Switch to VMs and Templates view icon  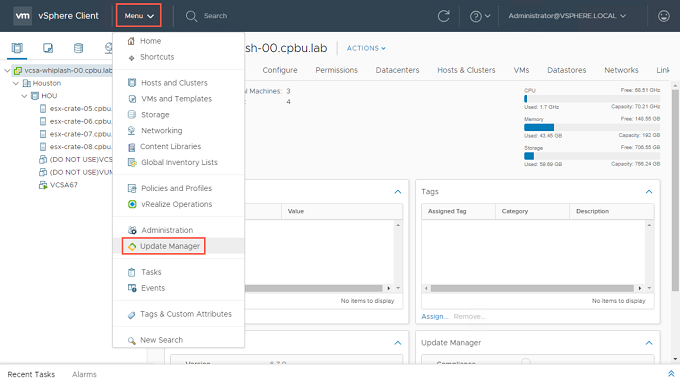[x=48, y=48]
